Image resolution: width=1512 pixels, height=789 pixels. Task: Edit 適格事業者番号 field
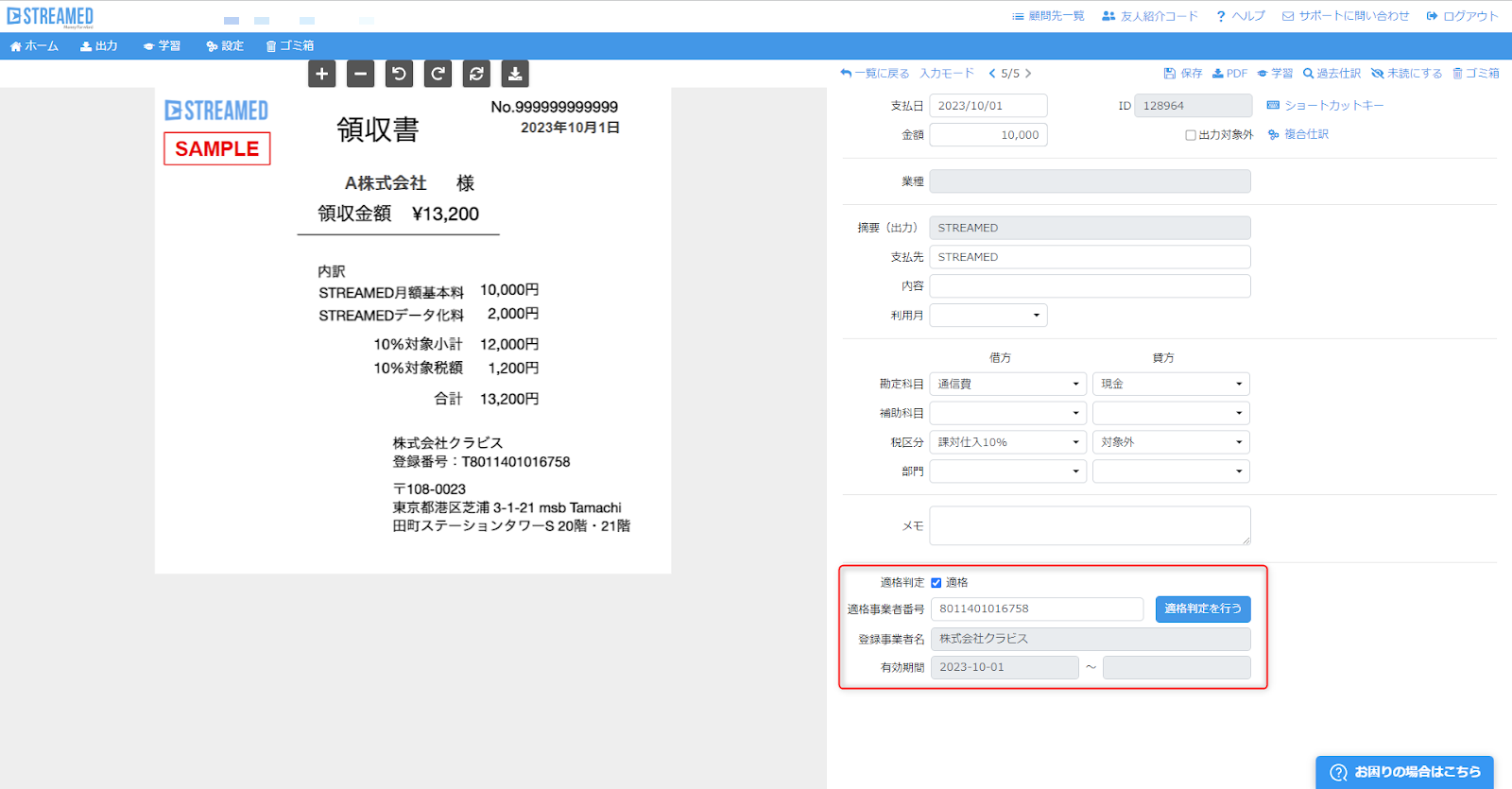coord(1038,609)
